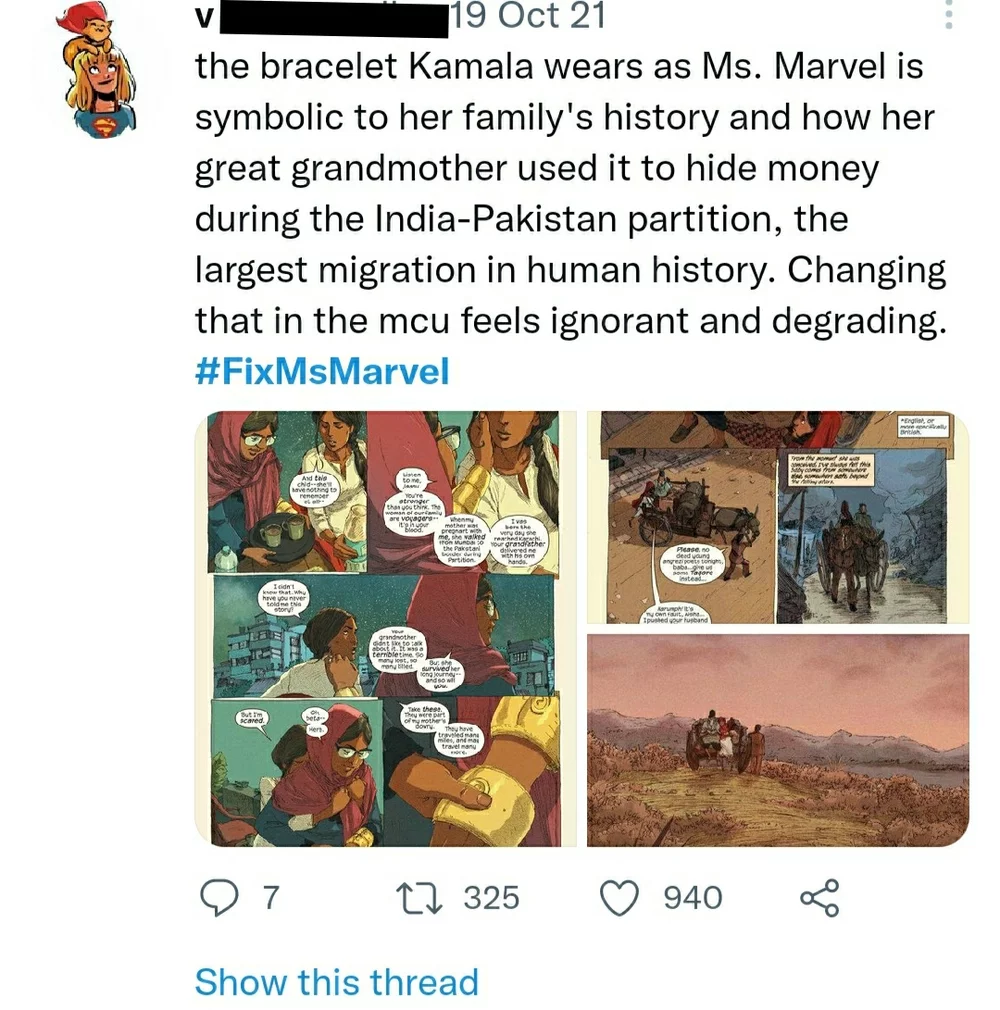View the 325 retweets count
Viewport: 1000px width, 1010px height.
coord(491,897)
